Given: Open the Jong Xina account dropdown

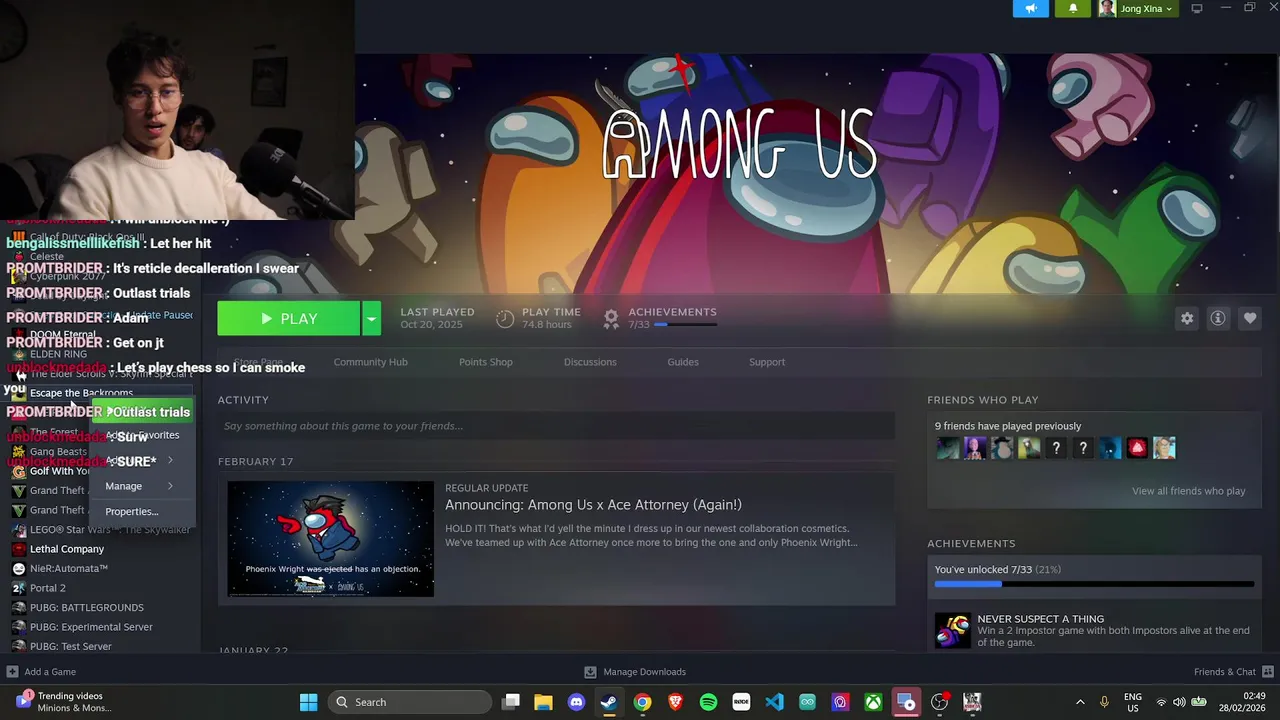Looking at the screenshot, I should click(1136, 9).
